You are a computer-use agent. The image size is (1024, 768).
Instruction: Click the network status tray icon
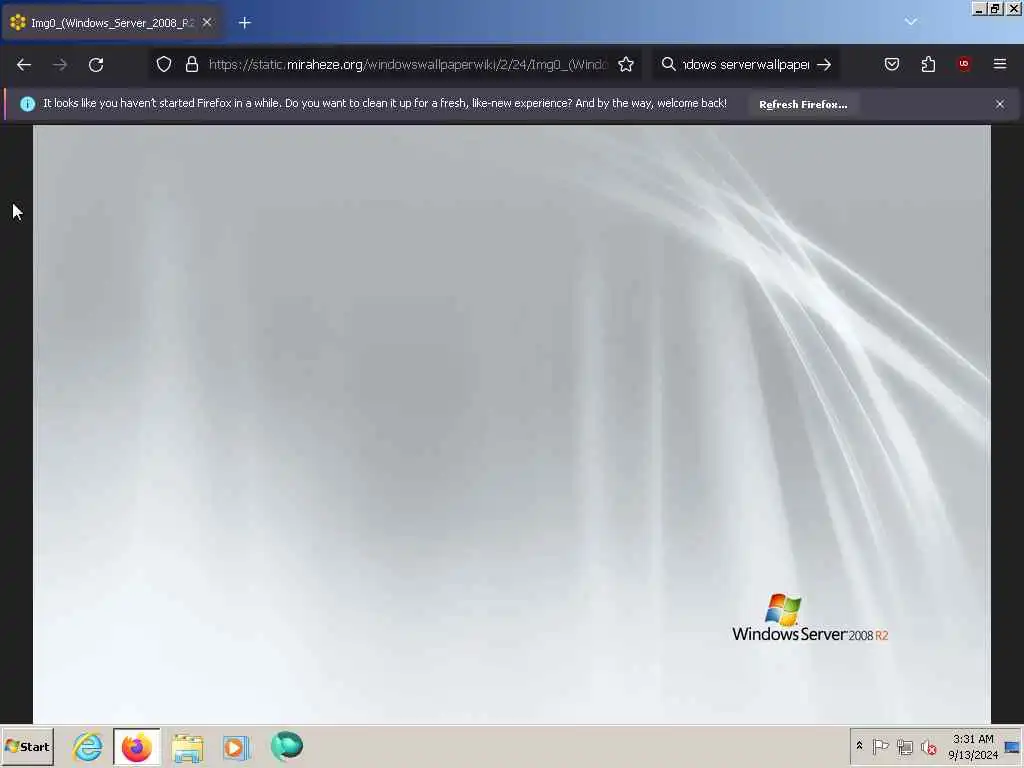click(904, 747)
